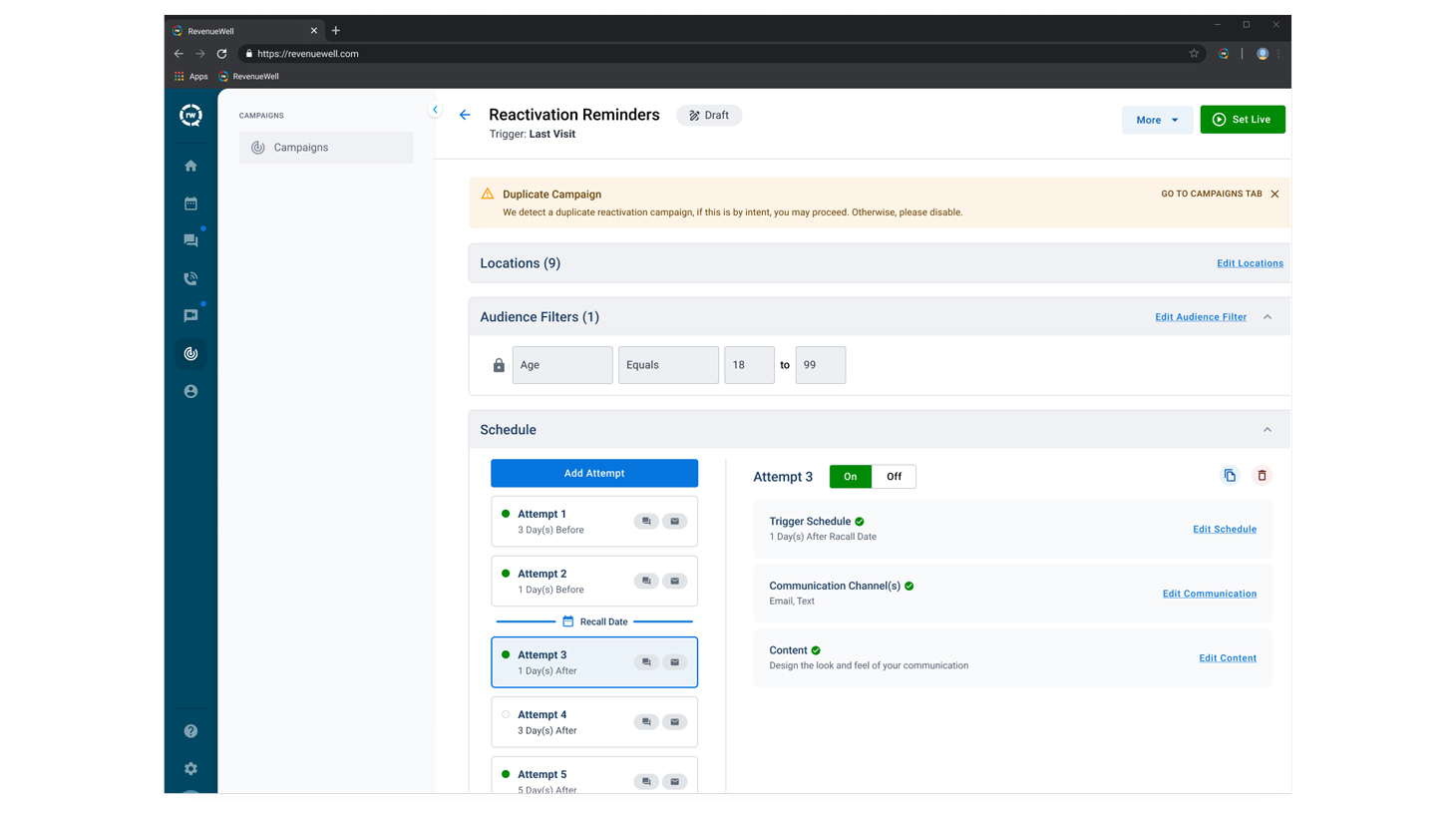1456x818 pixels.
Task: Open the Account profile sidebar icon
Action: pos(190,391)
